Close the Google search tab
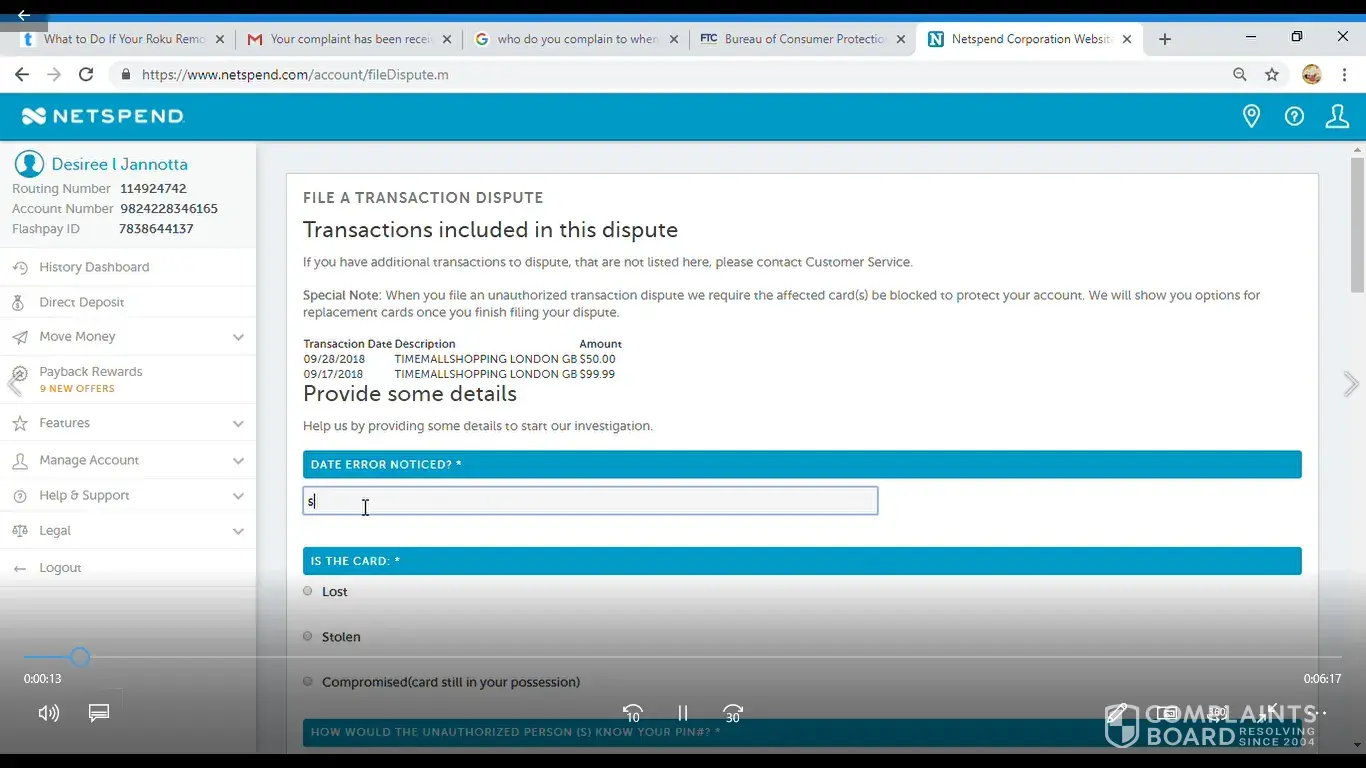The image size is (1366, 768). pyautogui.click(x=674, y=39)
